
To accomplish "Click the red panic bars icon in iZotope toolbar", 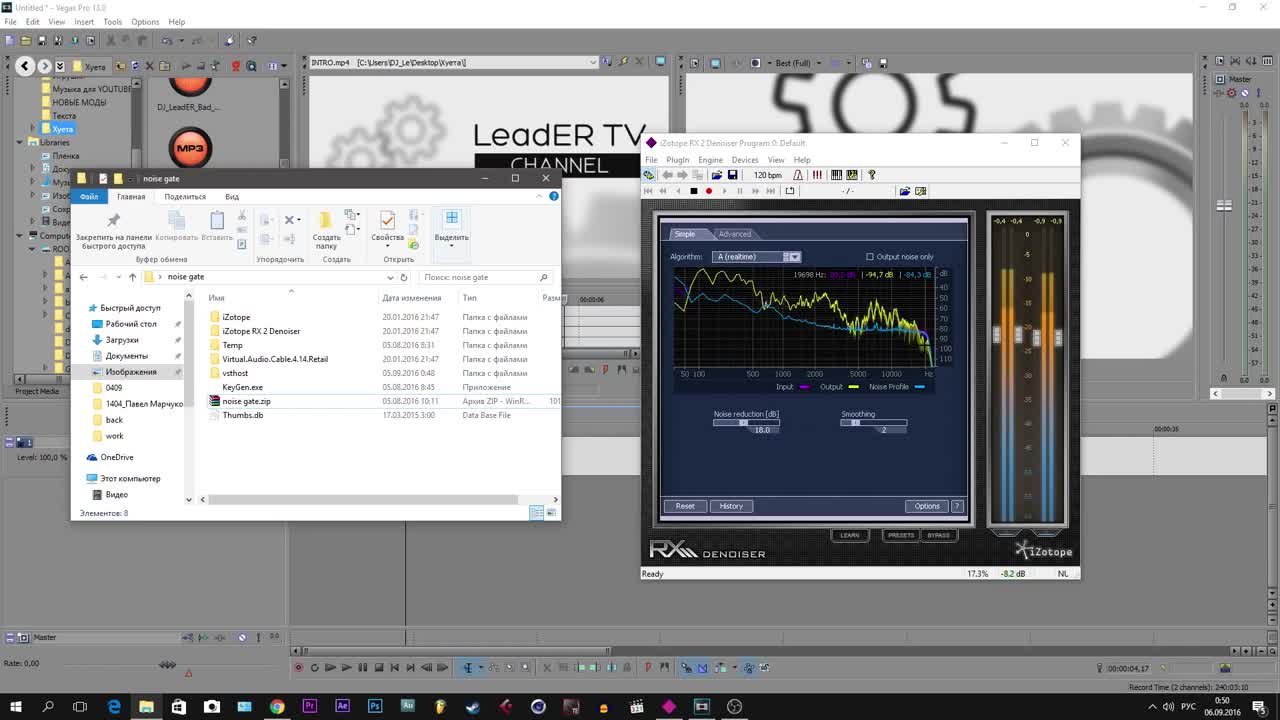I will pos(817,175).
